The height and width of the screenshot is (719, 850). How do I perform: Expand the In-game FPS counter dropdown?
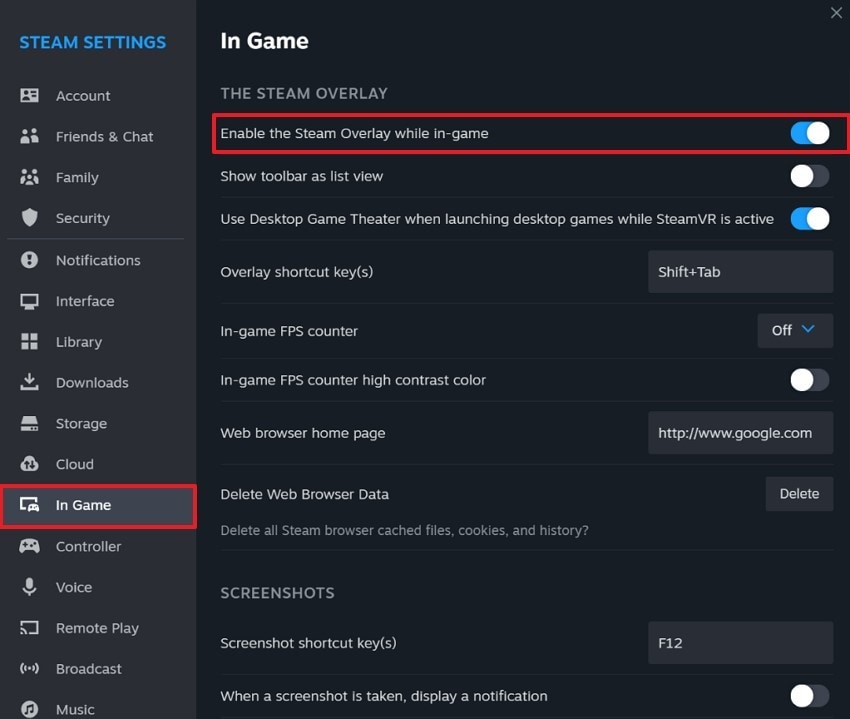pos(795,330)
